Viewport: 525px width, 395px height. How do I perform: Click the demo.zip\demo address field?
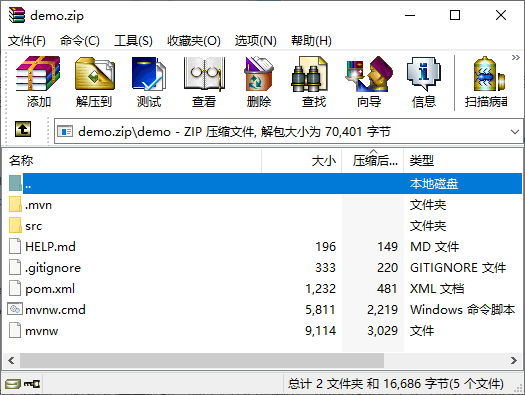pyautogui.click(x=288, y=132)
